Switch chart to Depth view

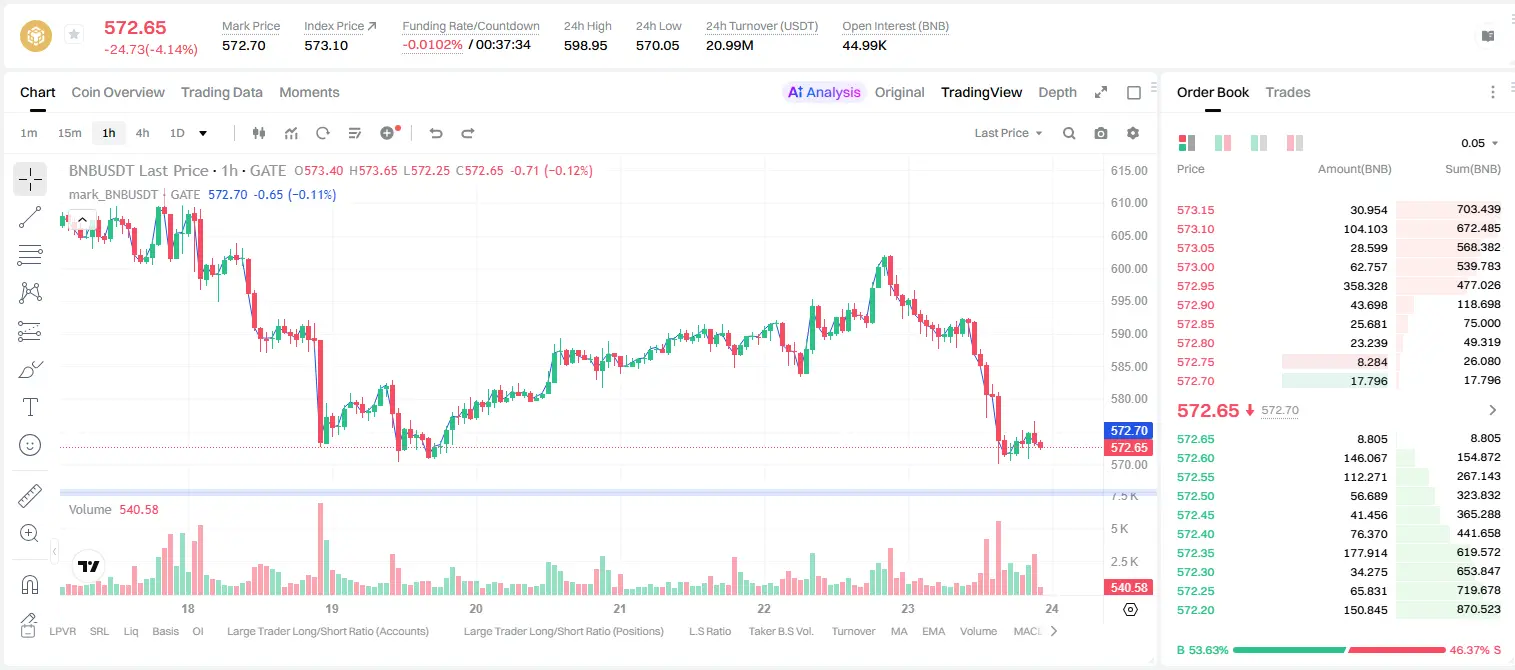point(1057,92)
